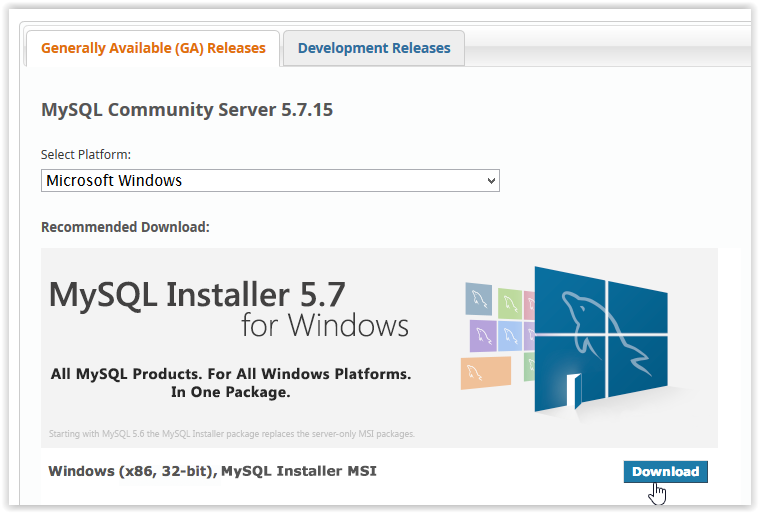The height and width of the screenshot is (513, 759).
Task: Click the MySQL Community Server 5.7.15 heading
Action: point(187,109)
